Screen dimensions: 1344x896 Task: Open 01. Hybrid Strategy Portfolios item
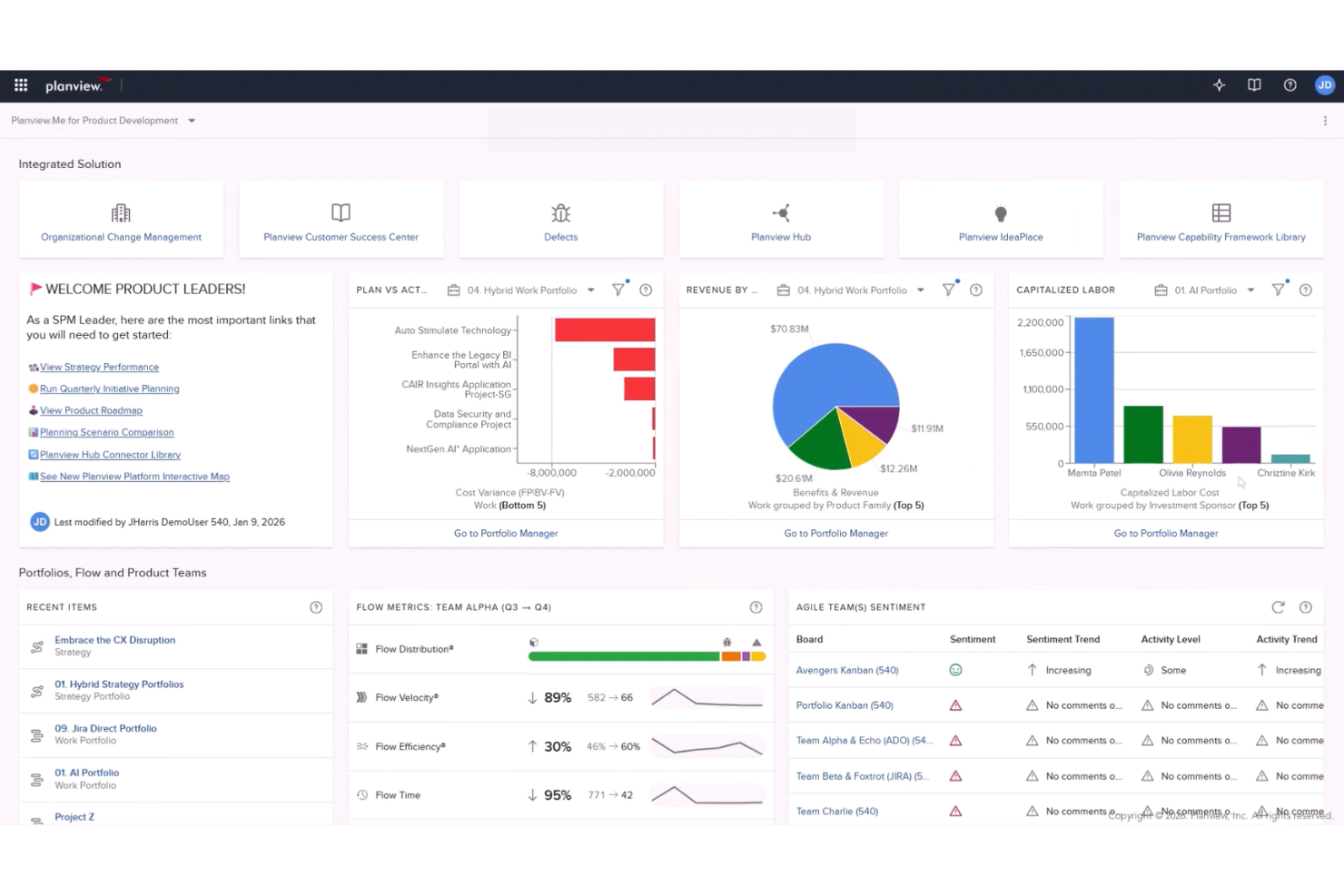pyautogui.click(x=119, y=684)
